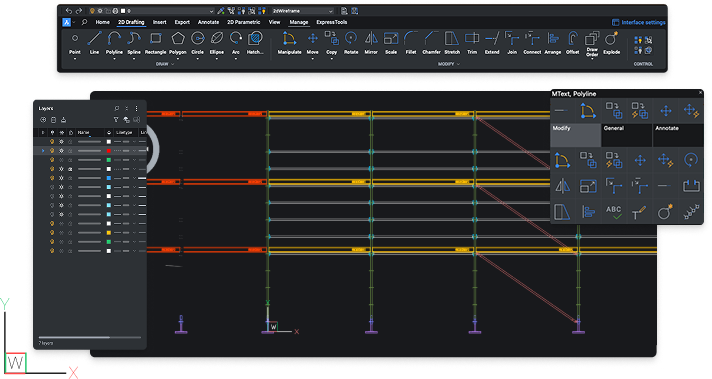
Task: Open Layers panel three-dot menu
Action: (x=136, y=108)
